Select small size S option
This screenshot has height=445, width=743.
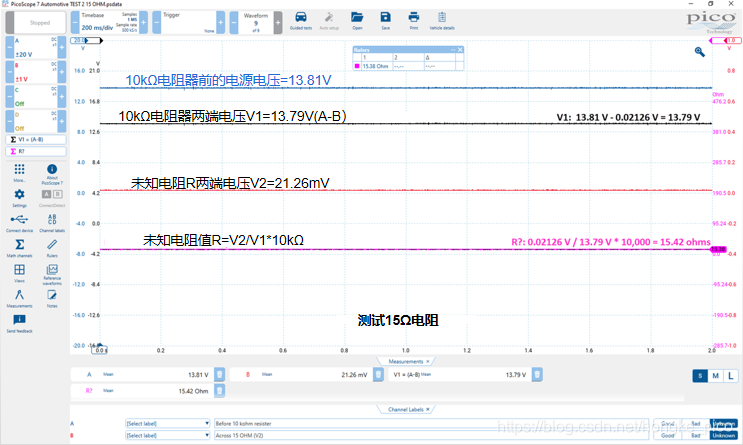(x=700, y=376)
